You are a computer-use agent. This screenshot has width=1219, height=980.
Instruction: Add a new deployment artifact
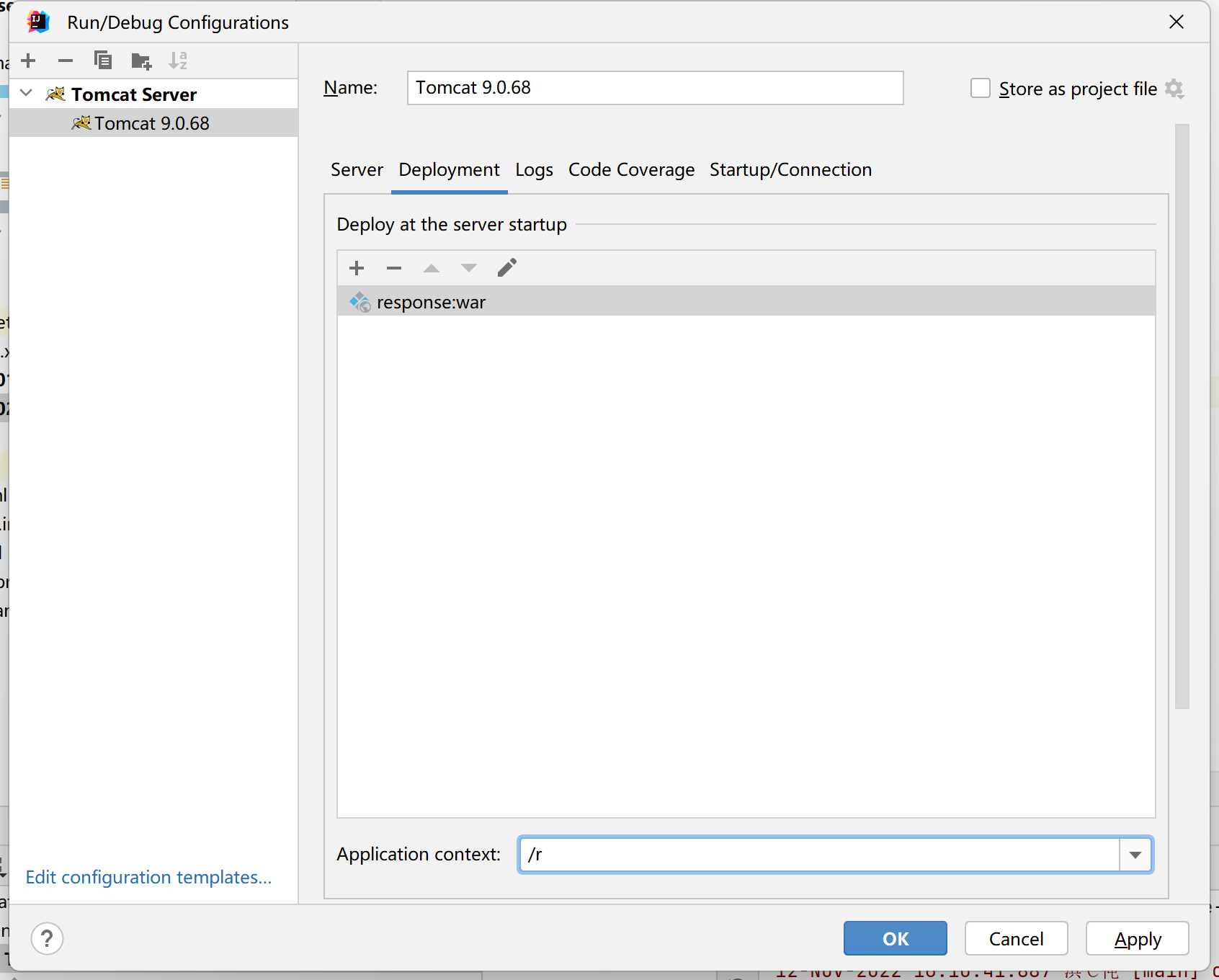point(357,268)
